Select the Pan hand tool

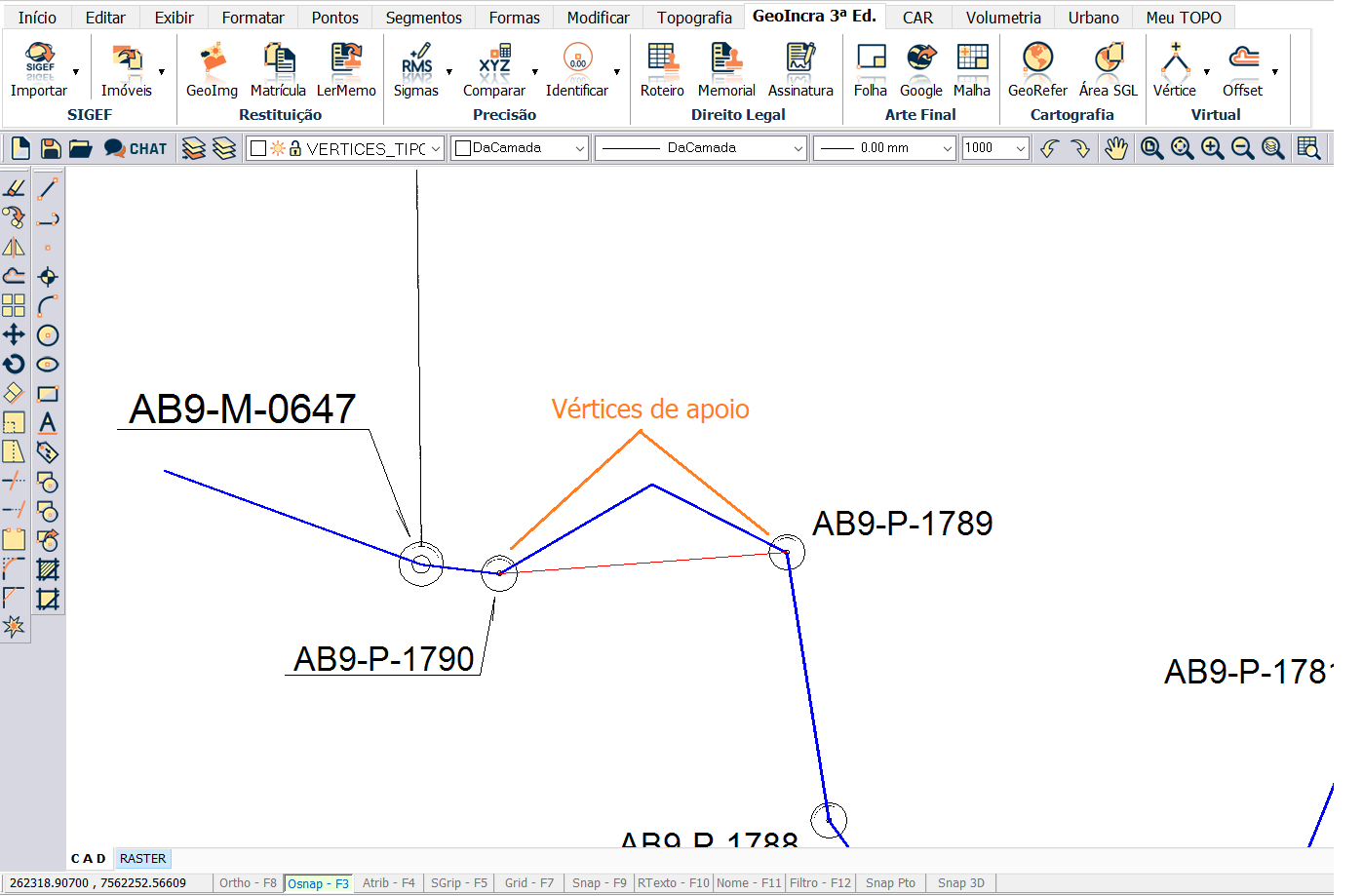point(1115,148)
